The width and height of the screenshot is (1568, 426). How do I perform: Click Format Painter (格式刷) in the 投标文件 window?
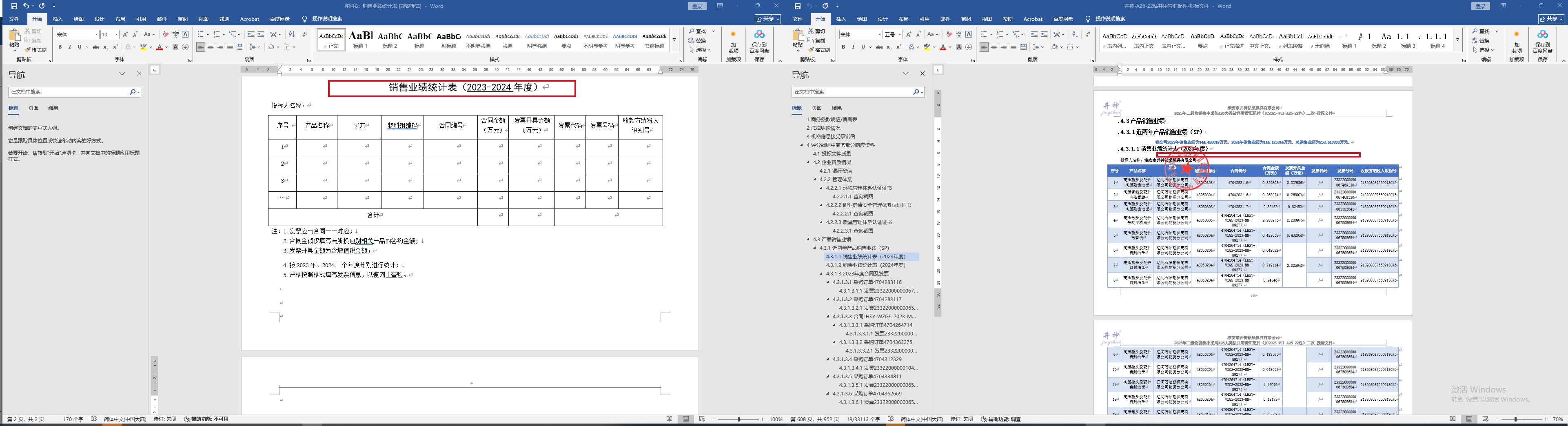tap(821, 50)
